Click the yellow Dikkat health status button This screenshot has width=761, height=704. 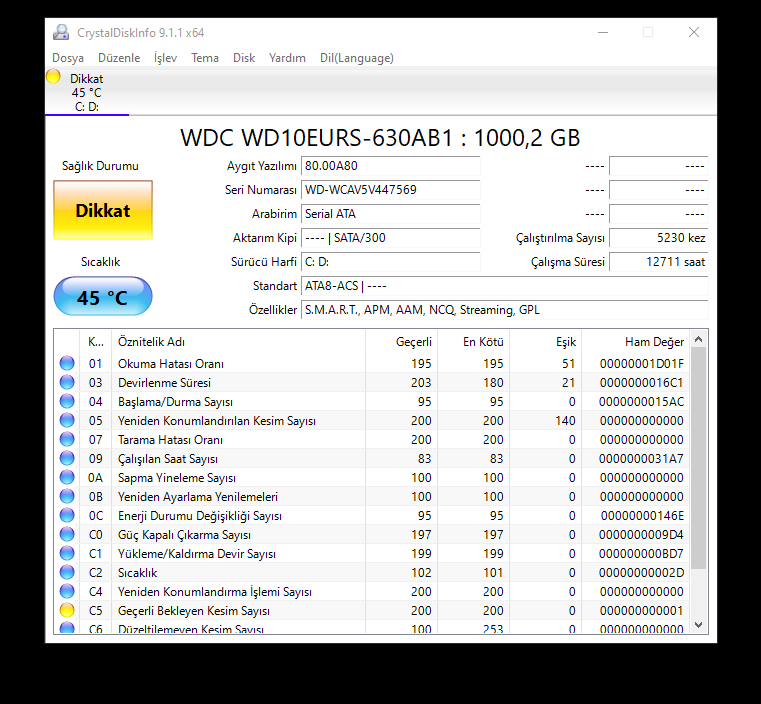click(103, 210)
